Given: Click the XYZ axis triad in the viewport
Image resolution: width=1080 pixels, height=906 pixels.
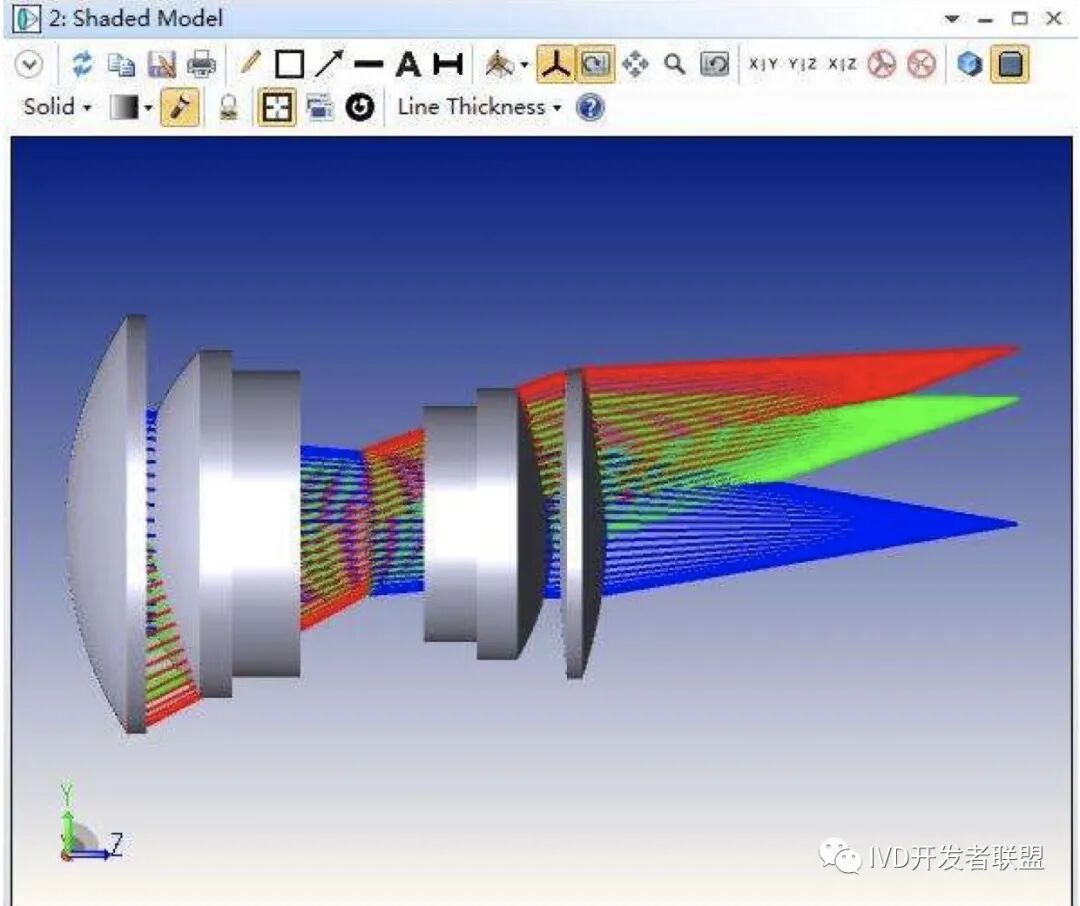Looking at the screenshot, I should coord(90,823).
